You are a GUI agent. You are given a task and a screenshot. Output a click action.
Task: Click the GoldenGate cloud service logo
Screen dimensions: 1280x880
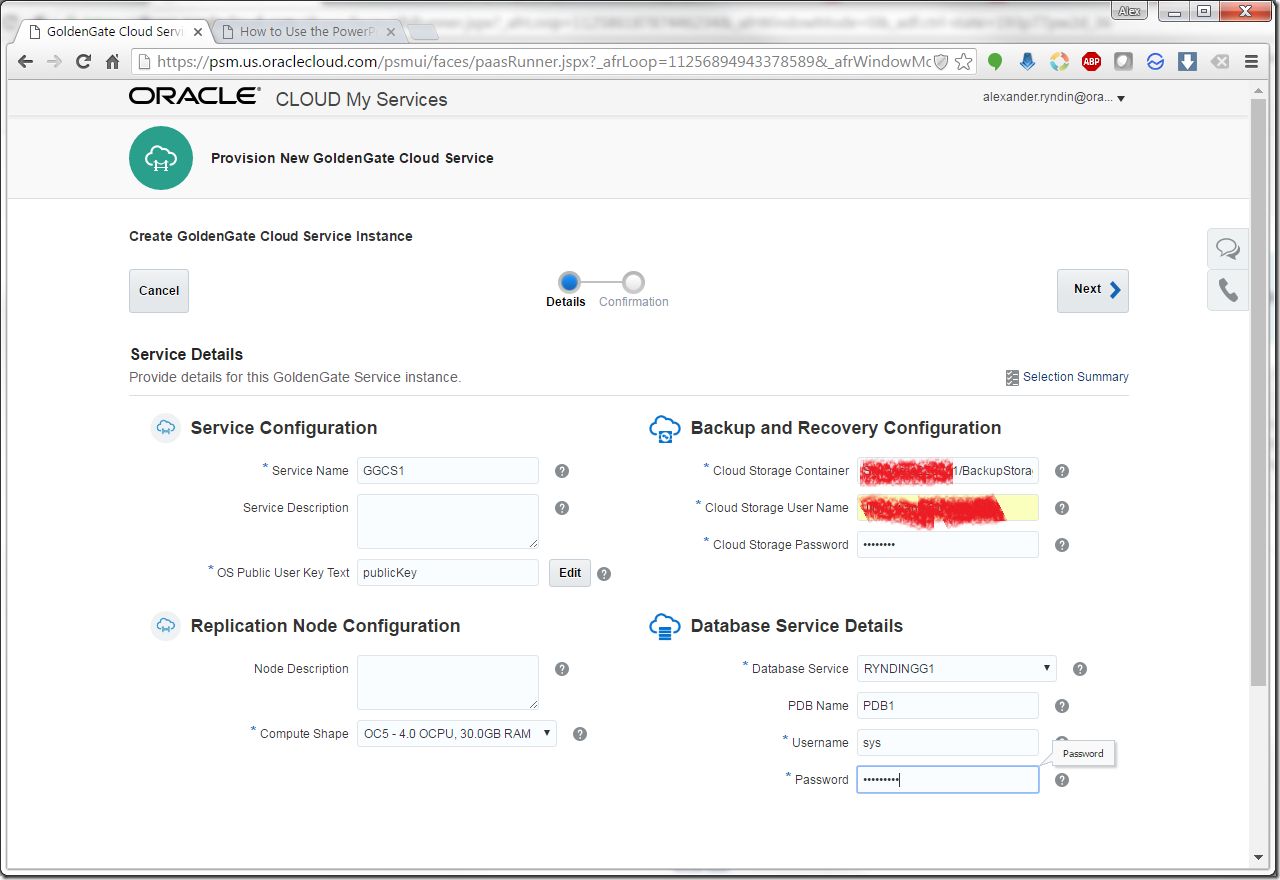tap(161, 158)
